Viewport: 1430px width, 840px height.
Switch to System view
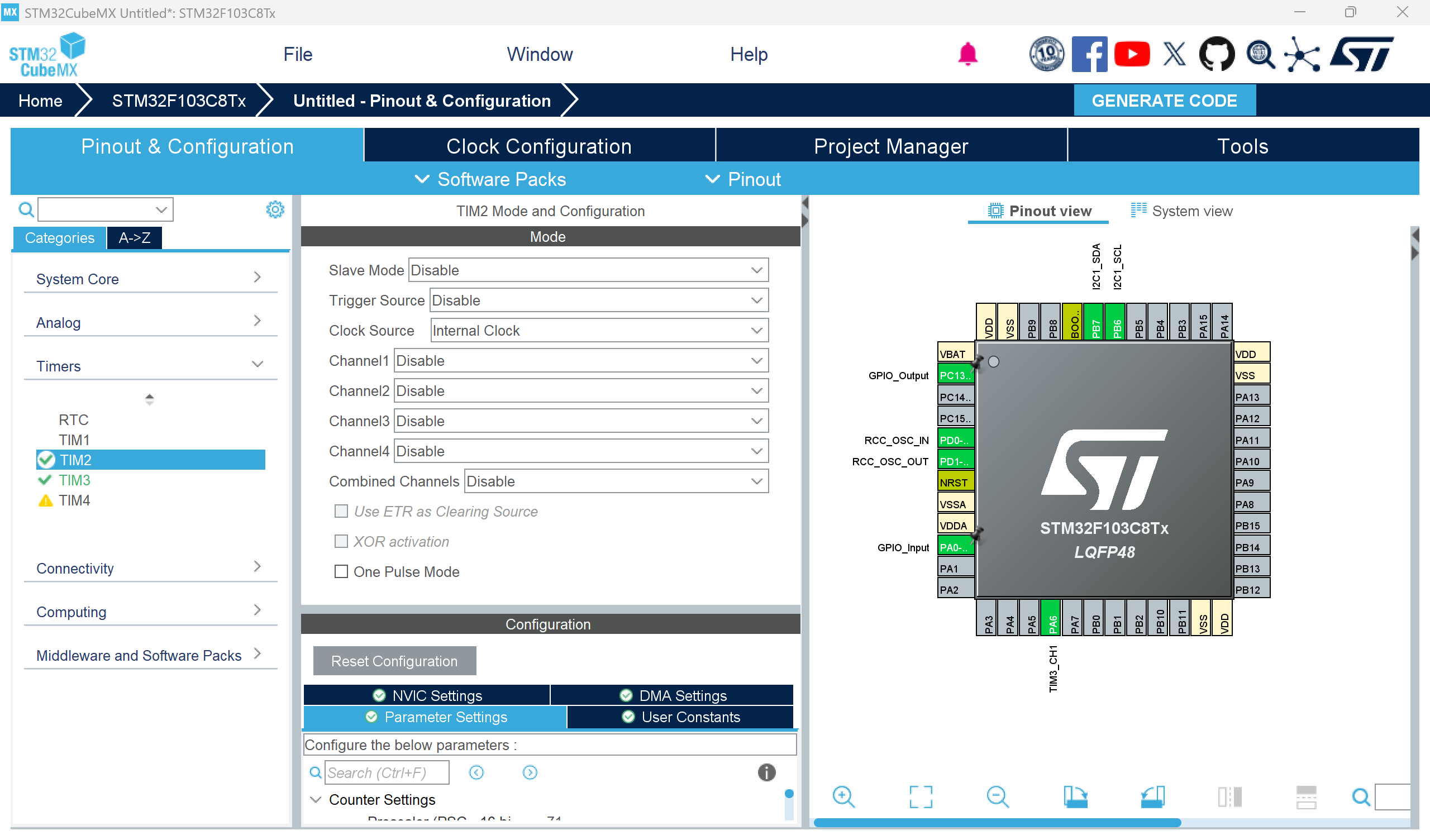[x=1181, y=211]
